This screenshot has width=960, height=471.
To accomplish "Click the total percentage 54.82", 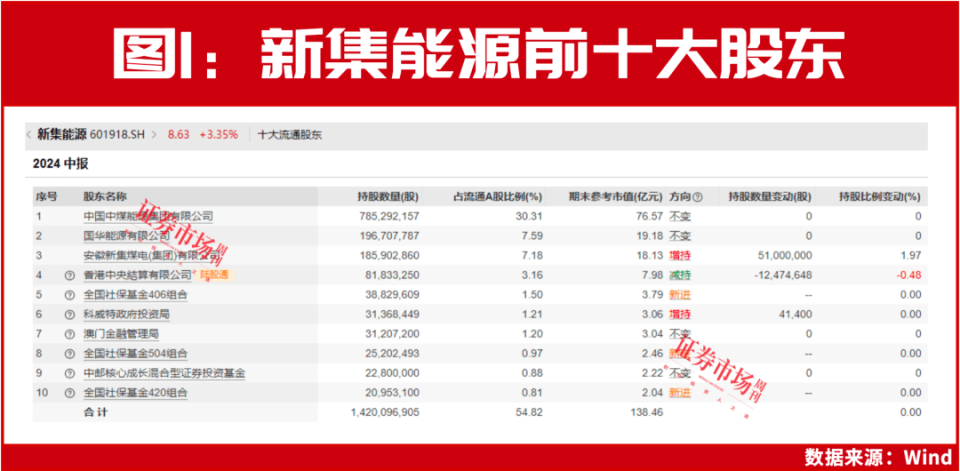I will click(x=531, y=412).
